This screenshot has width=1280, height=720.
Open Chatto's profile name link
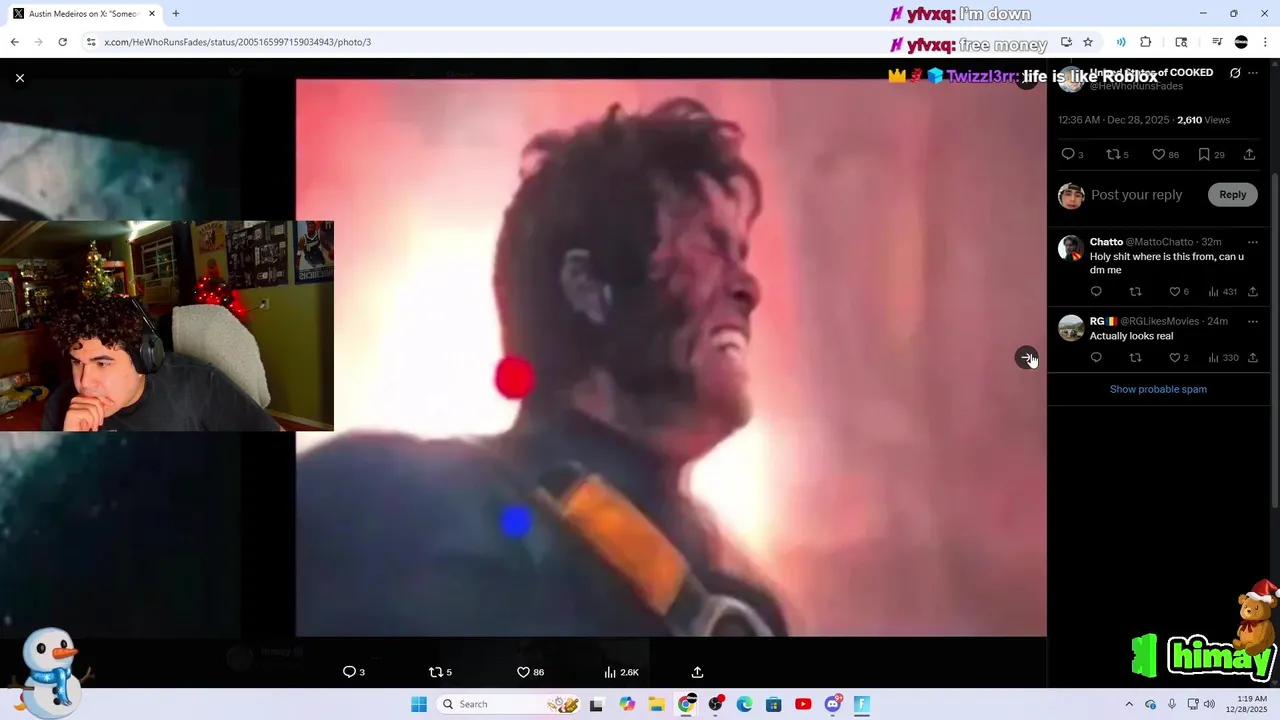tap(1106, 242)
